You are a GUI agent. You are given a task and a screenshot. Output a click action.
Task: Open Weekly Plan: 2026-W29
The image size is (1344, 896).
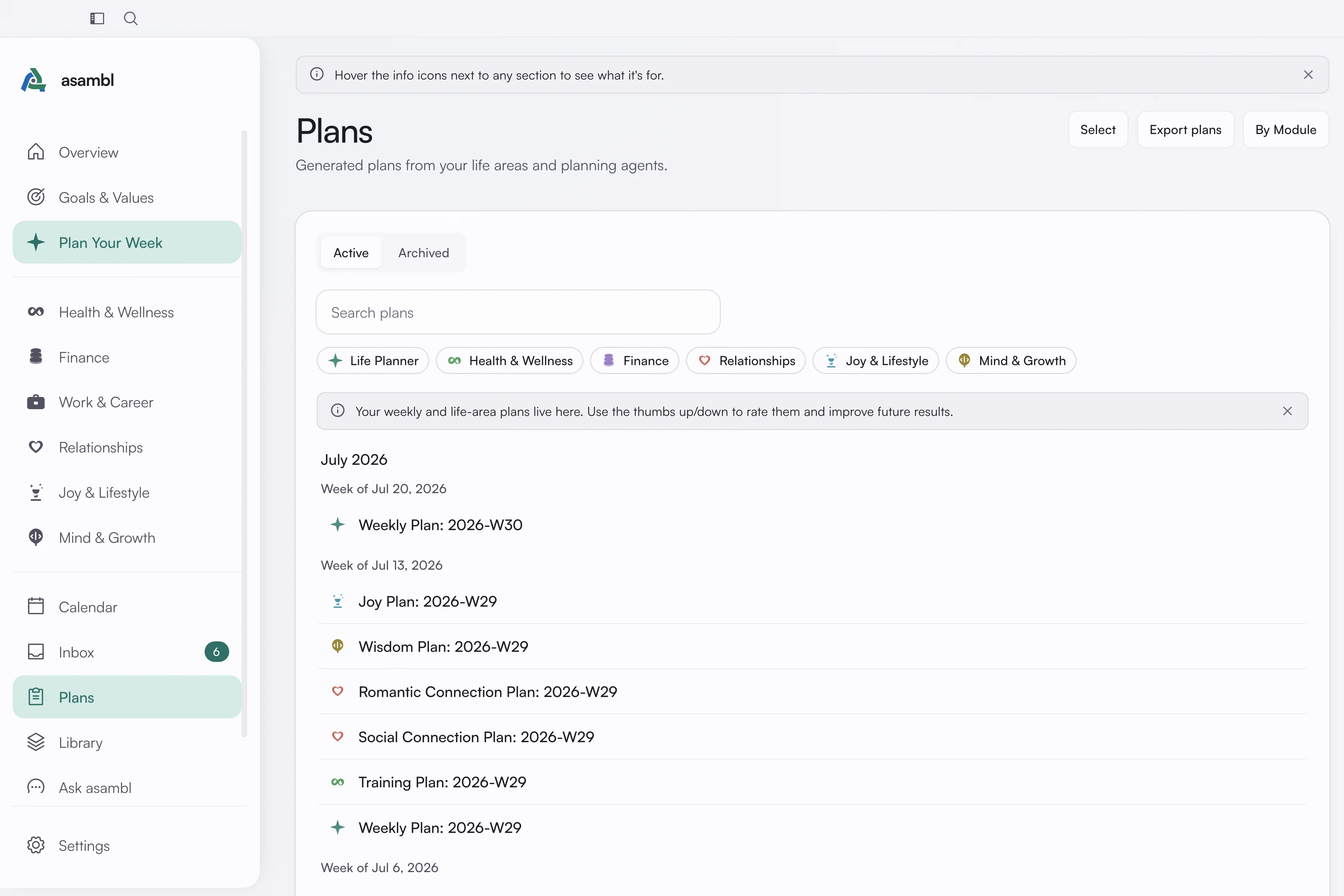pyautogui.click(x=812, y=827)
